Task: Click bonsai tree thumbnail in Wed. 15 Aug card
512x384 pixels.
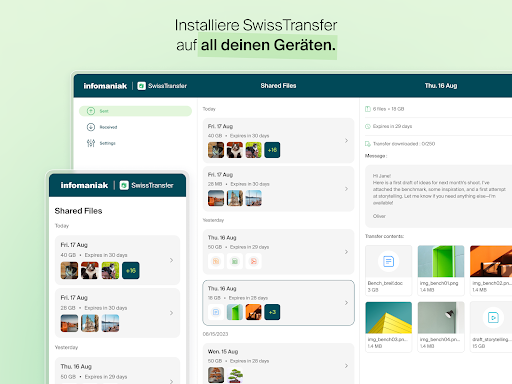Action: pos(235,375)
